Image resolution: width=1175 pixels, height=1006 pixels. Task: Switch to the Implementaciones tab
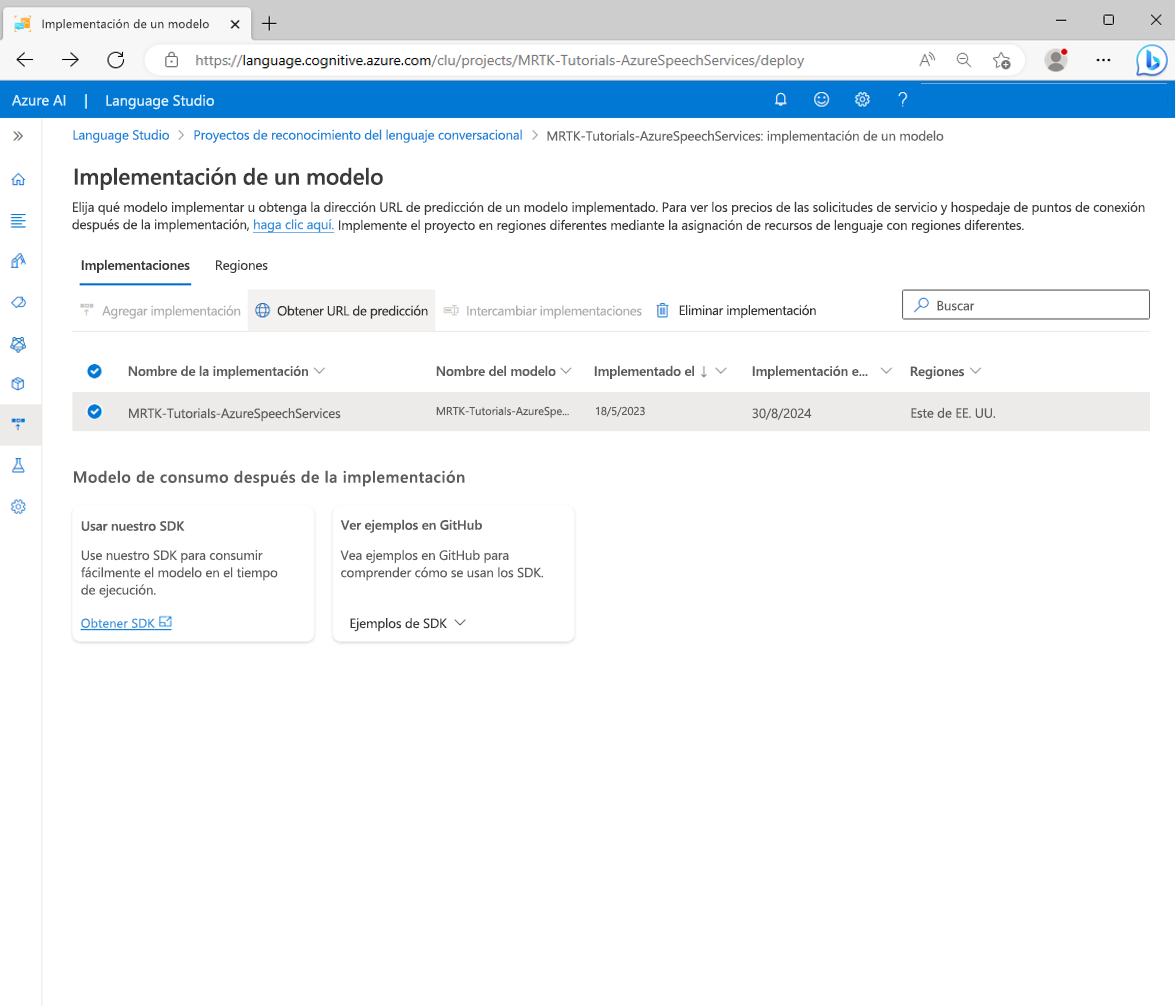coord(136,265)
